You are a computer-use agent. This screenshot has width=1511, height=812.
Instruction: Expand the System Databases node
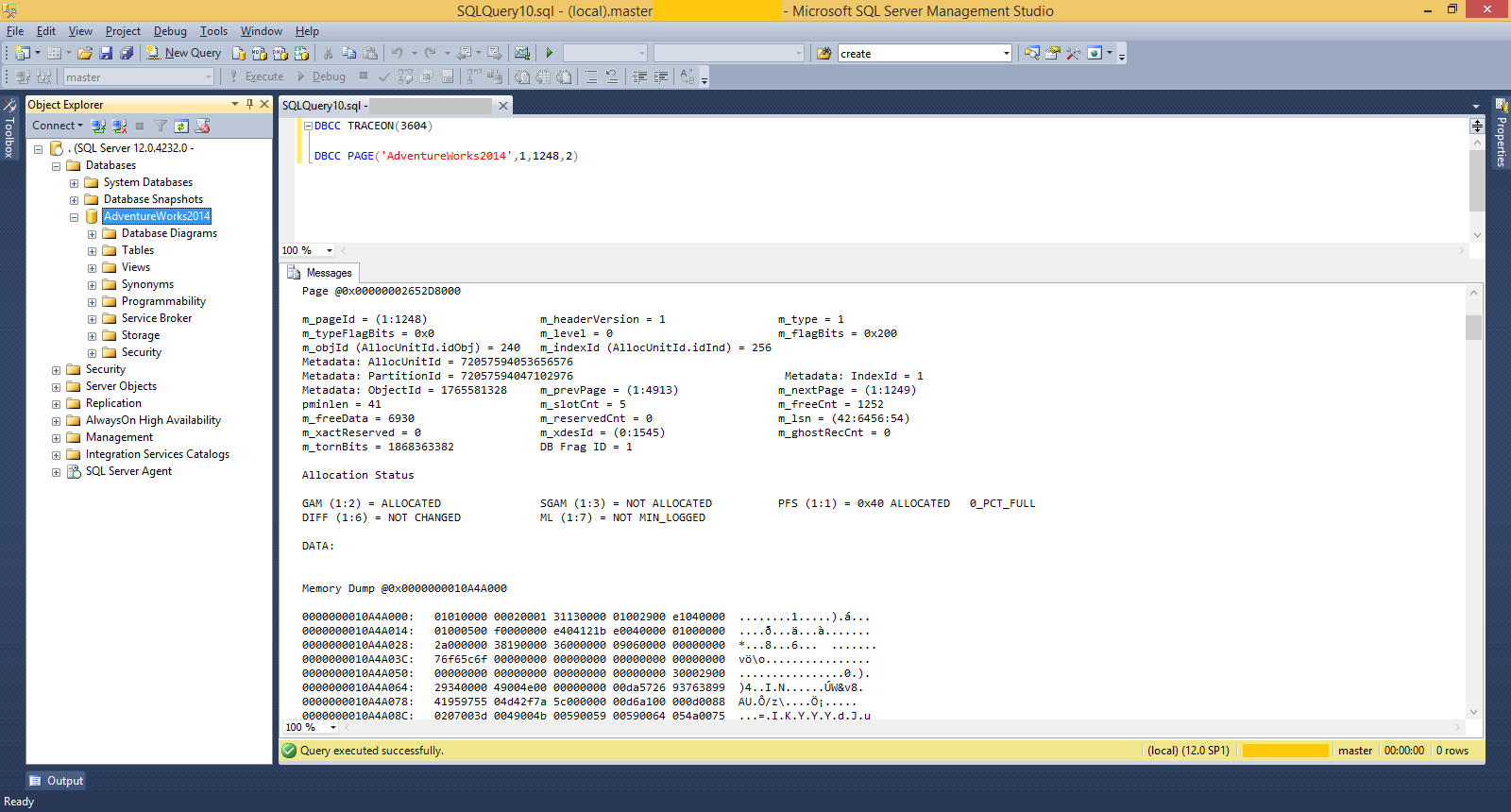point(74,183)
